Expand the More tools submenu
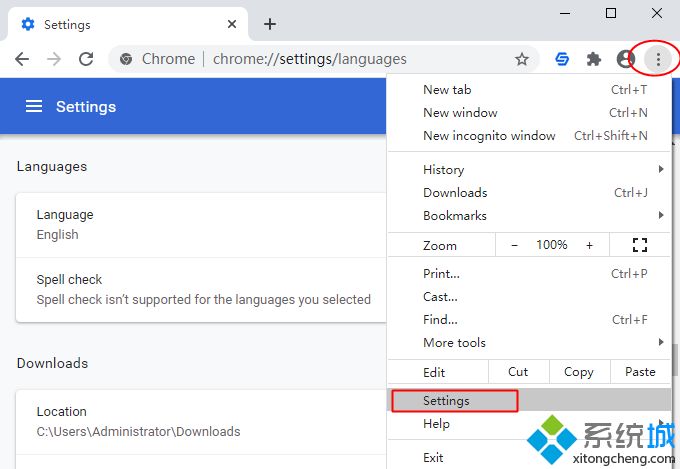This screenshot has height=469, width=680. coord(529,343)
